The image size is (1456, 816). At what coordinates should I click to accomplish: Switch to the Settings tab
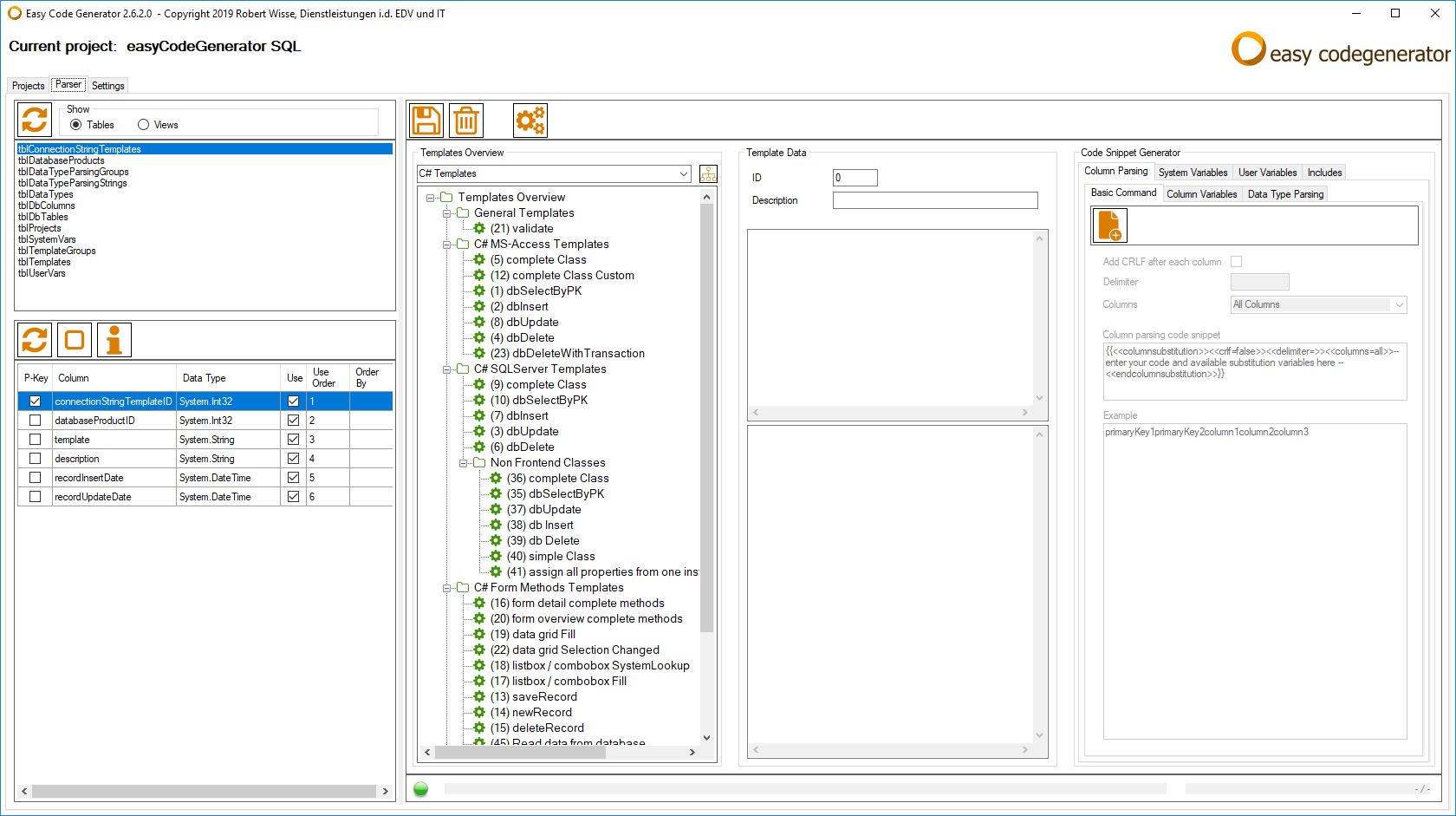click(108, 86)
